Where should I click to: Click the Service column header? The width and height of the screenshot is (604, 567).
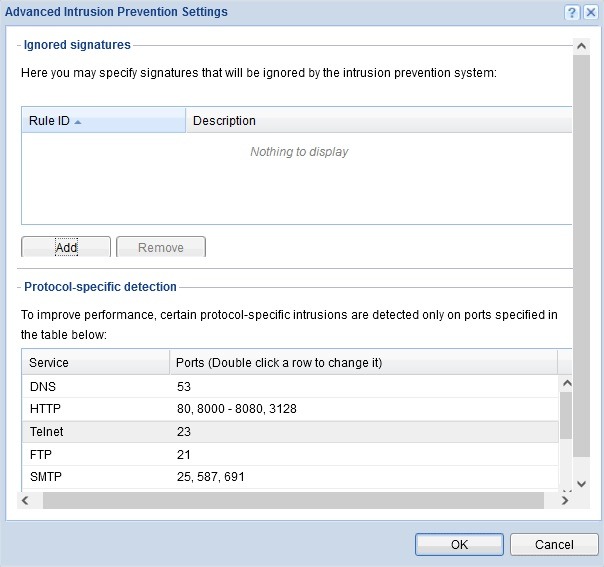click(x=95, y=362)
